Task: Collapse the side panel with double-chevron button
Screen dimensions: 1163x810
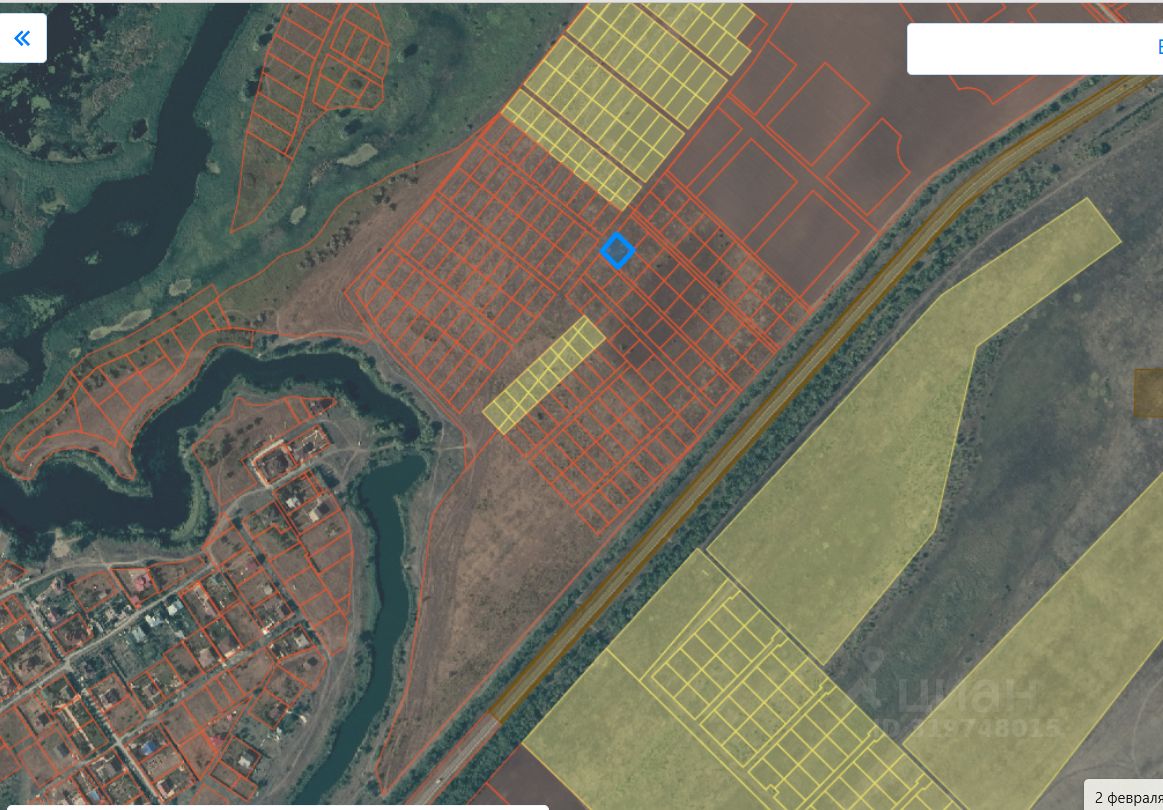Action: [22, 38]
